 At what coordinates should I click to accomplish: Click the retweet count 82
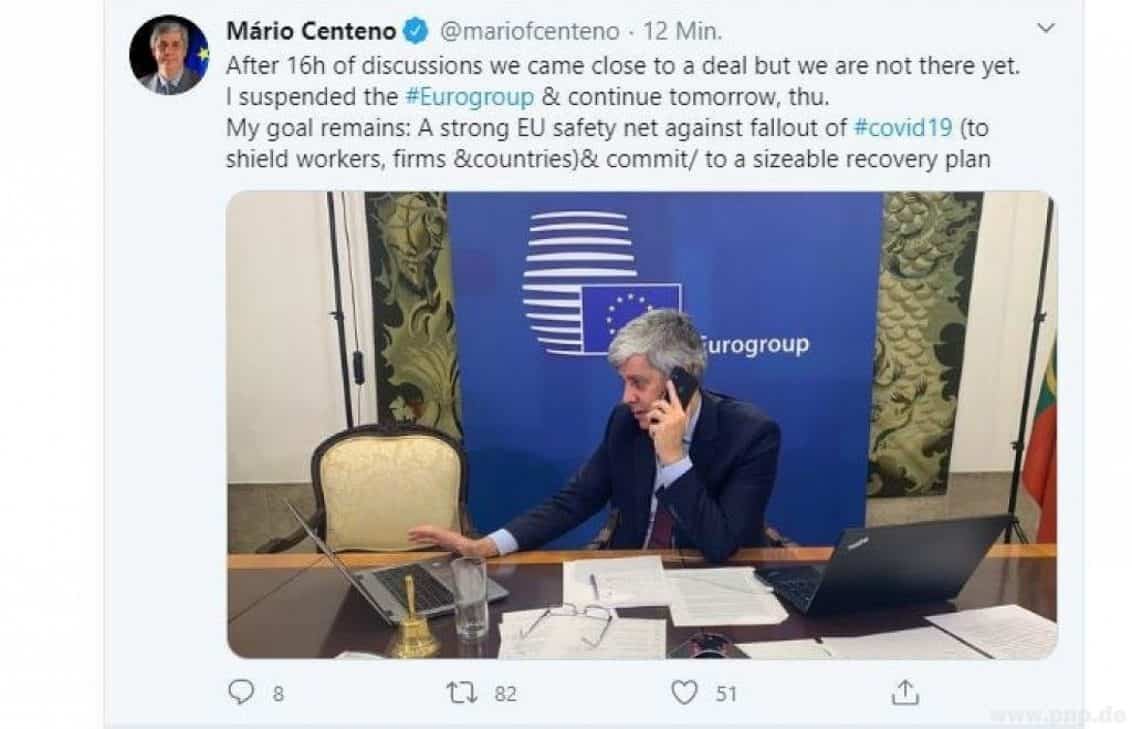[x=505, y=694]
